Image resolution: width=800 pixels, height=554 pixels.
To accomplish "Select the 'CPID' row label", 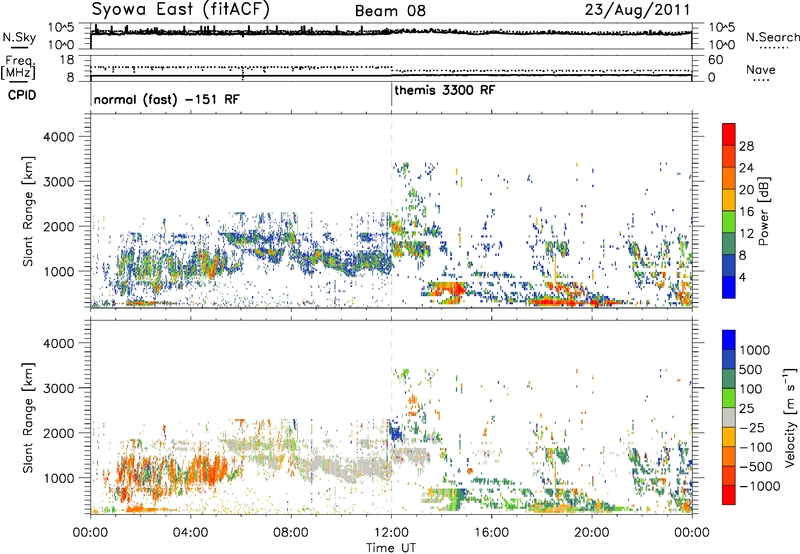I will tap(22, 95).
